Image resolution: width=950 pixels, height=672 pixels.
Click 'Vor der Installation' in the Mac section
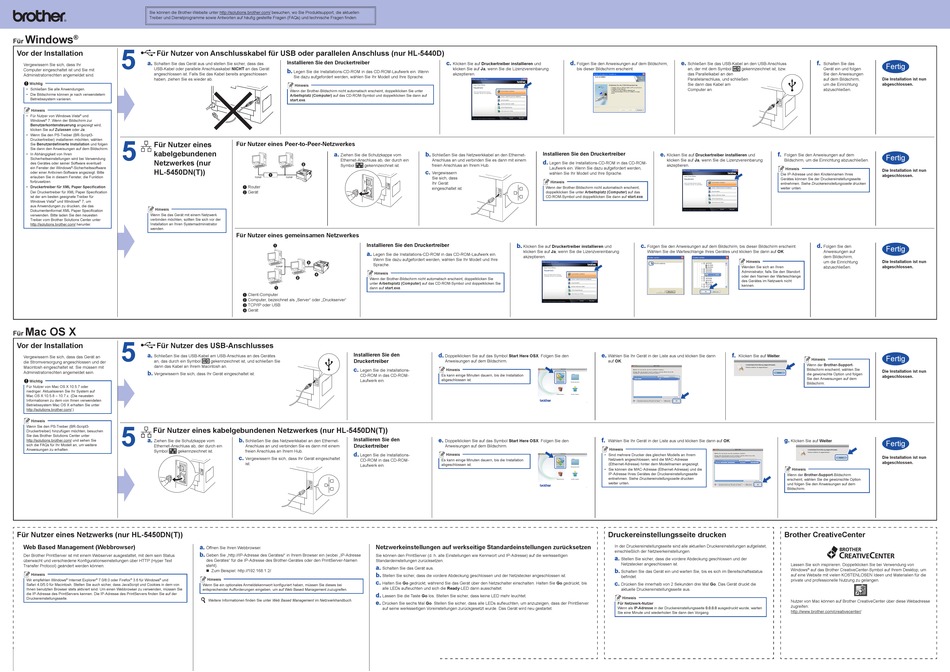[x=50, y=345]
